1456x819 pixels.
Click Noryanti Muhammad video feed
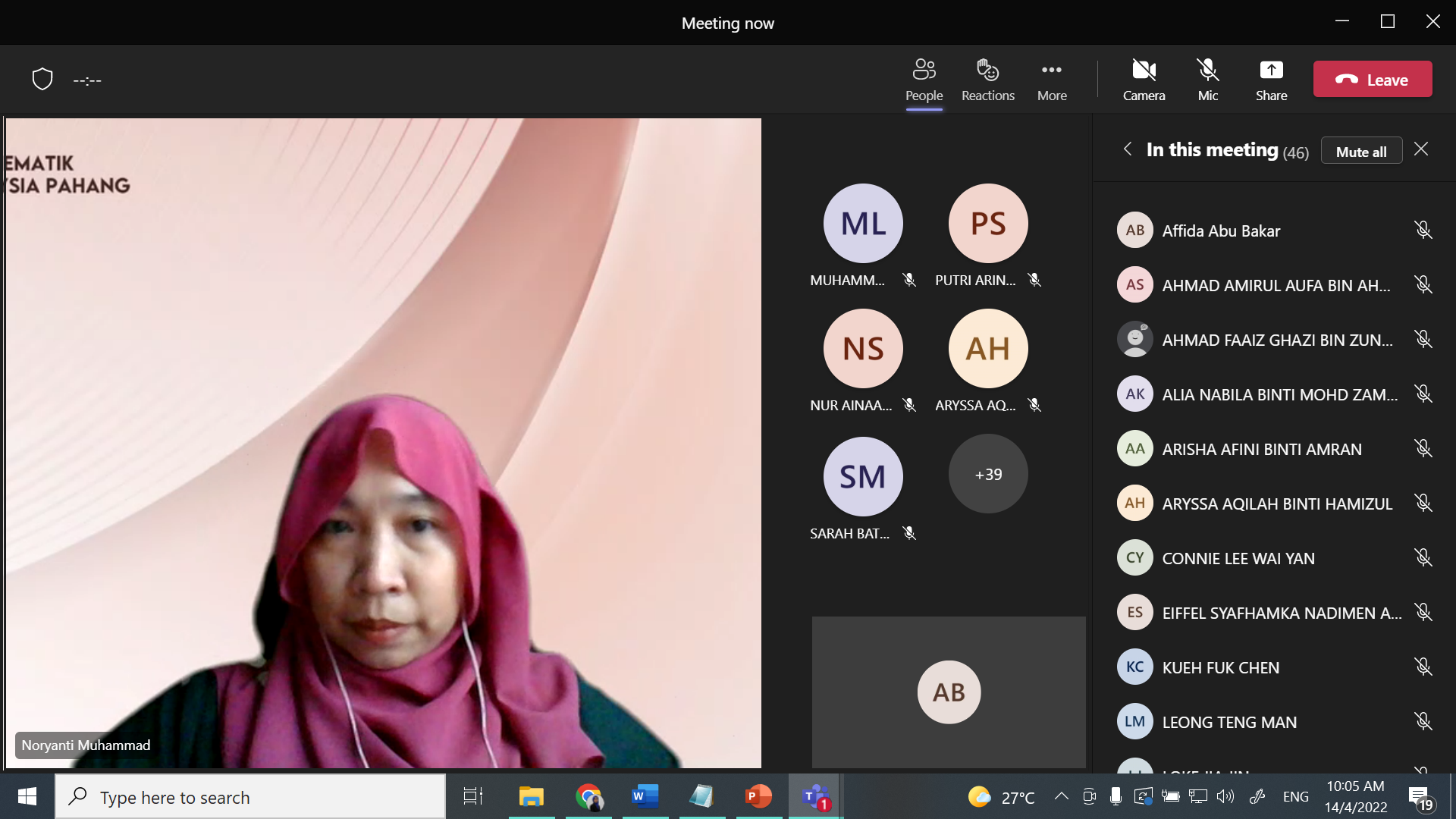point(383,443)
